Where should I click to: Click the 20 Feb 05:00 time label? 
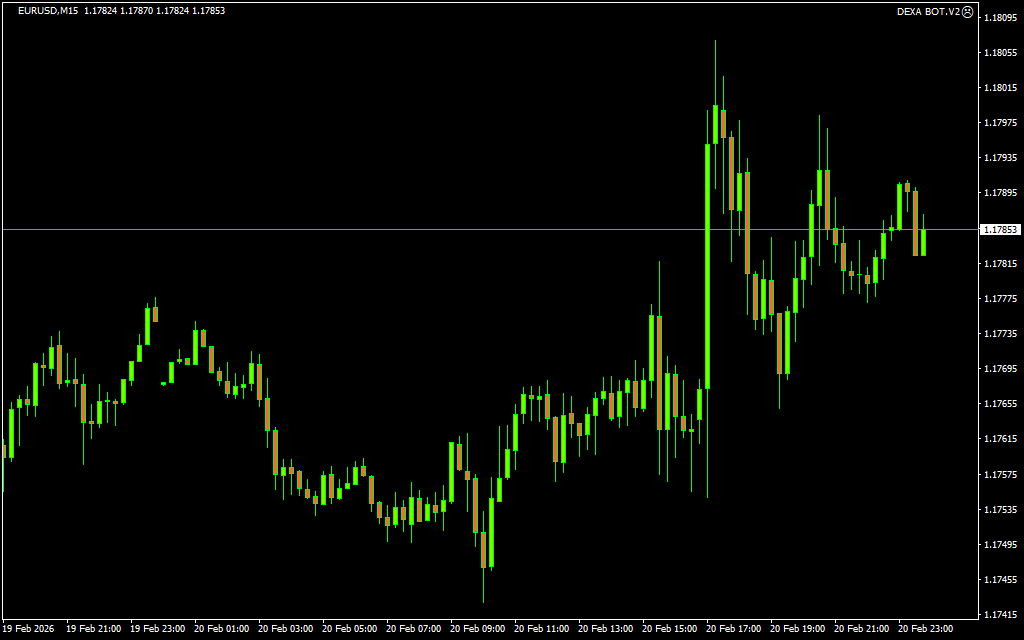click(349, 629)
